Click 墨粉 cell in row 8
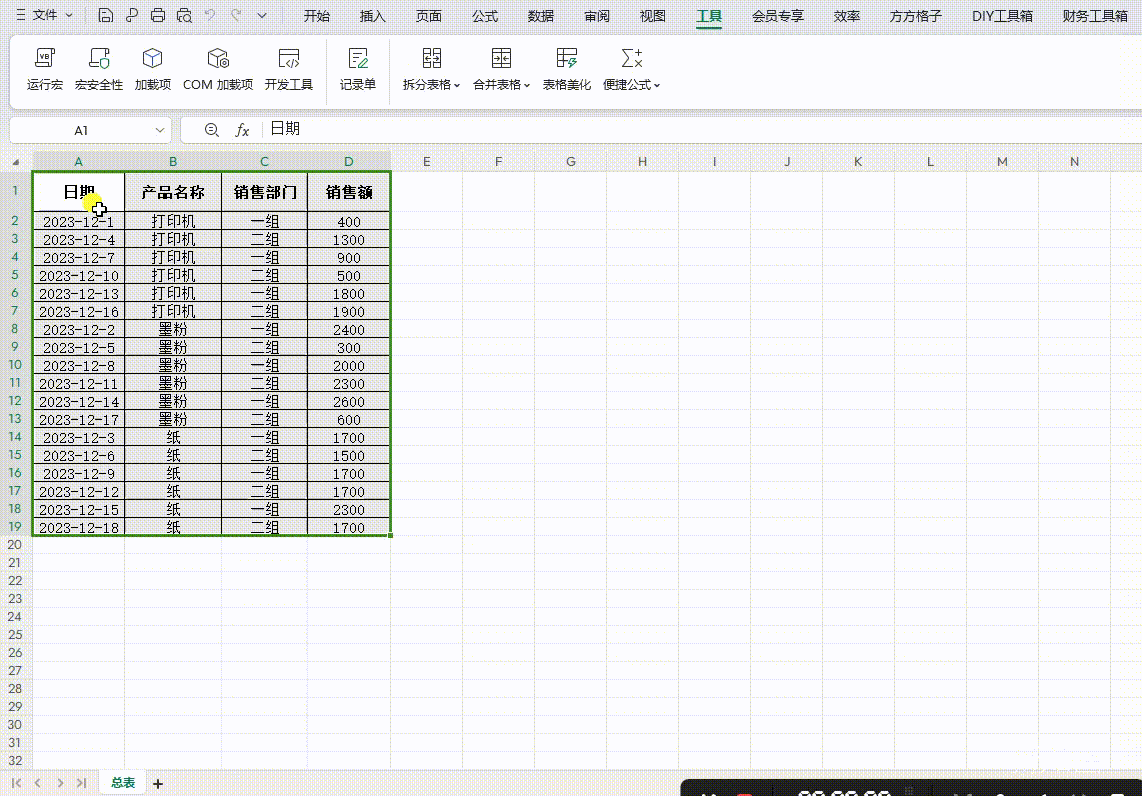Screen dimensions: 1142x796 click(x=173, y=329)
